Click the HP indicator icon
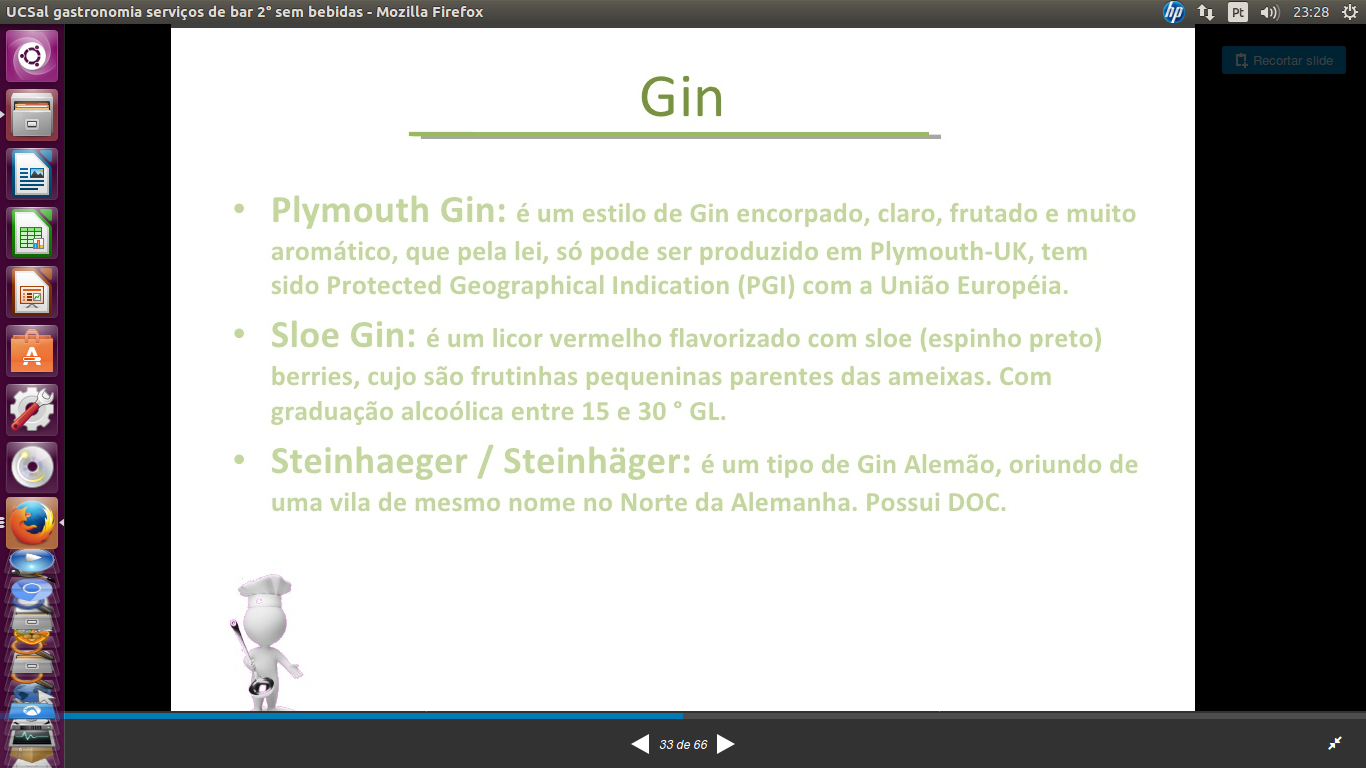The height and width of the screenshot is (768, 1366). pos(1173,12)
